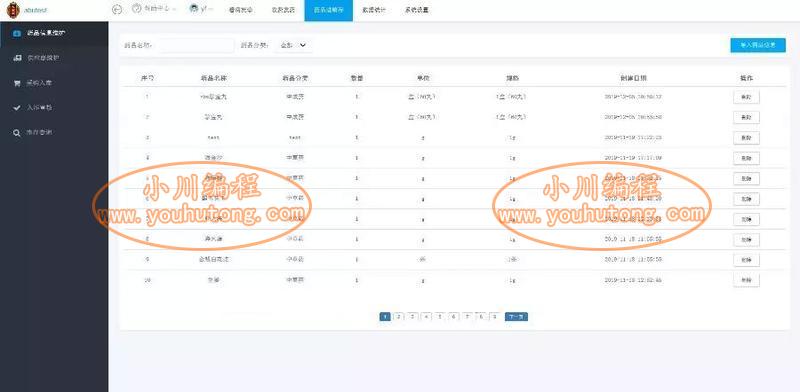This screenshot has width=800, height=392.
Task: Switch to the 数据统计 tab
Action: (x=374, y=10)
